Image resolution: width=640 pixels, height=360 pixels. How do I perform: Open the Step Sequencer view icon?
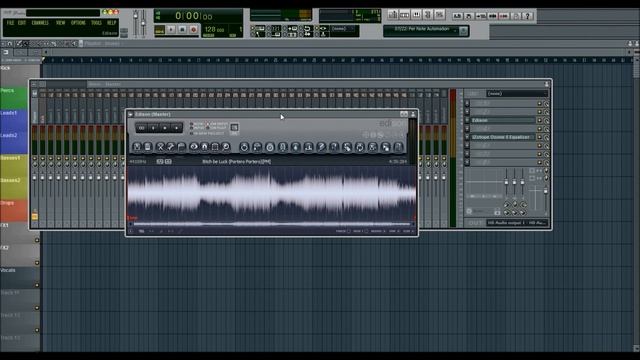[x=404, y=15]
